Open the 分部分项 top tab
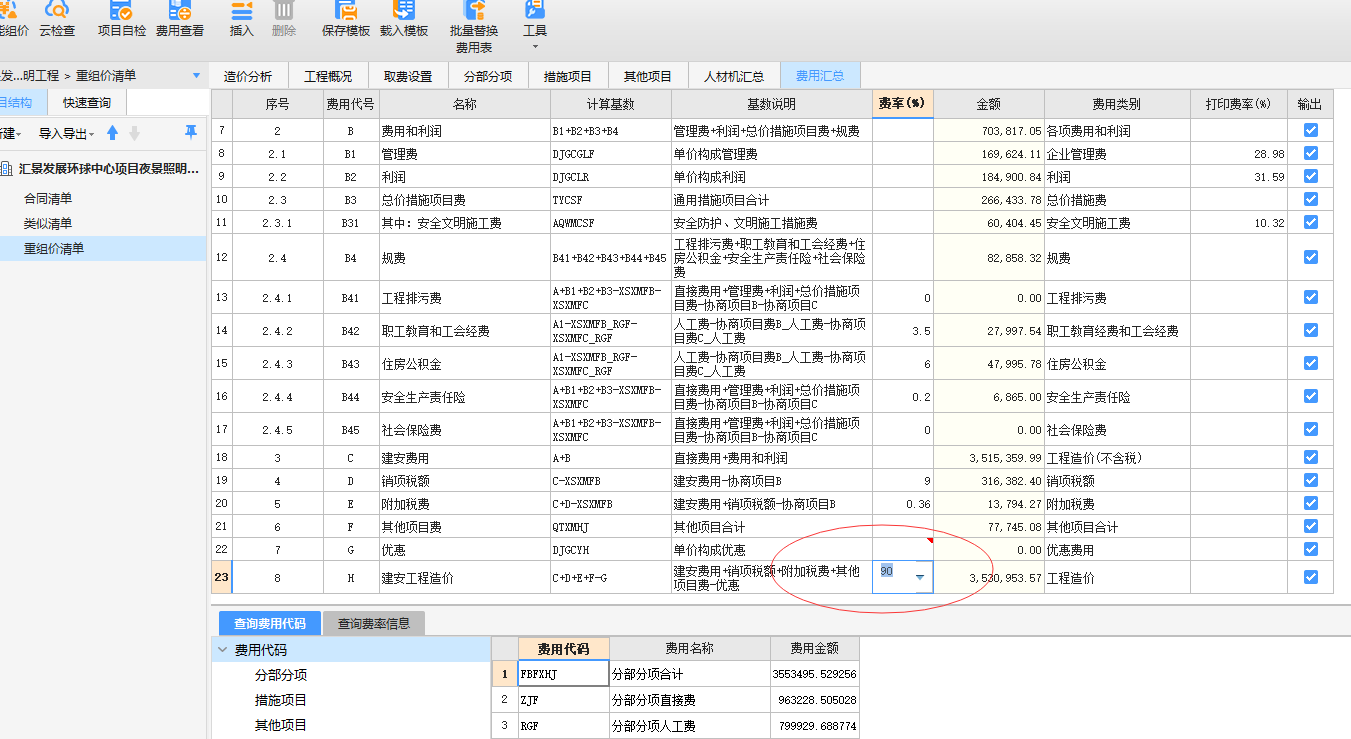1351x739 pixels. [488, 76]
